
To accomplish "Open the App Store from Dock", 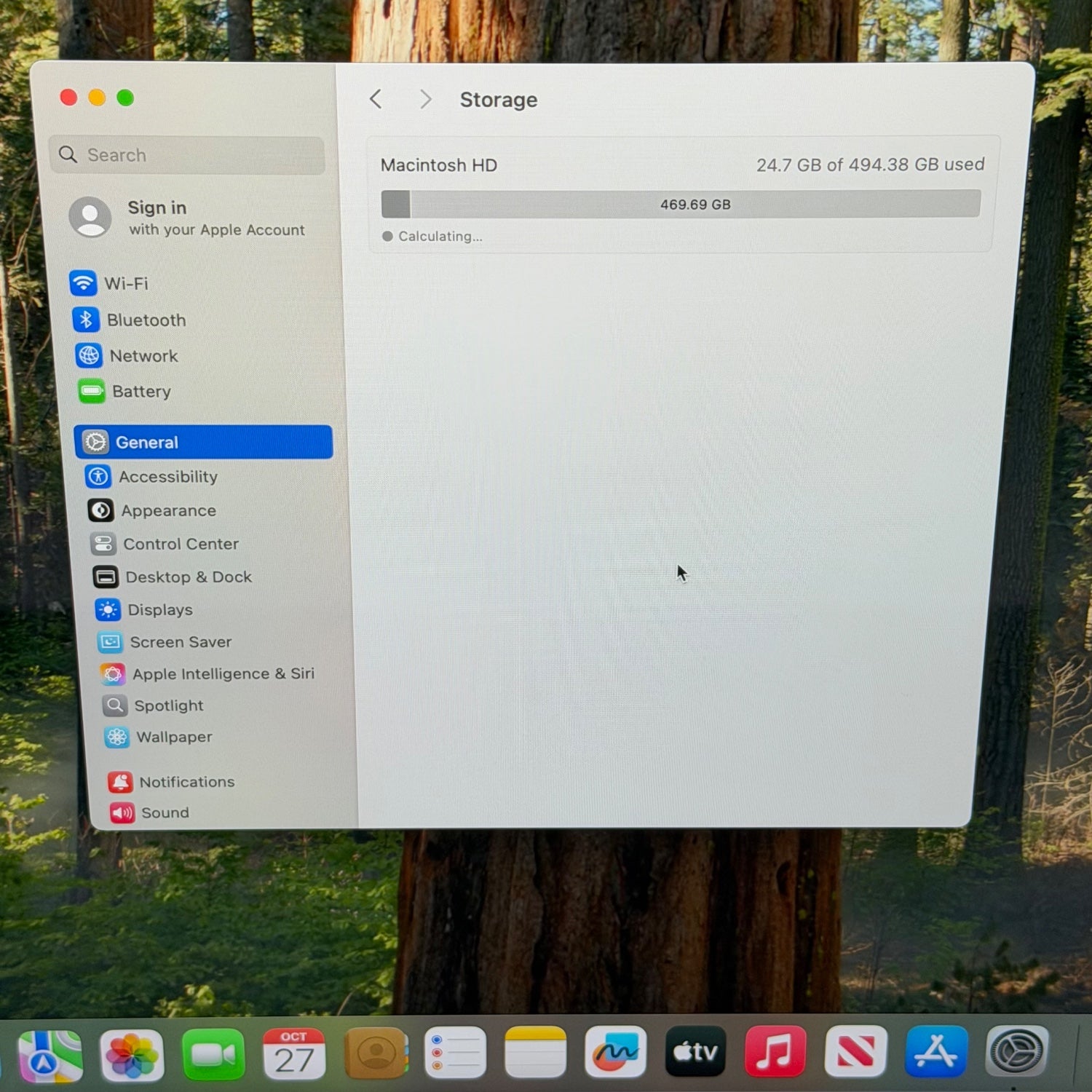I will [935, 1052].
